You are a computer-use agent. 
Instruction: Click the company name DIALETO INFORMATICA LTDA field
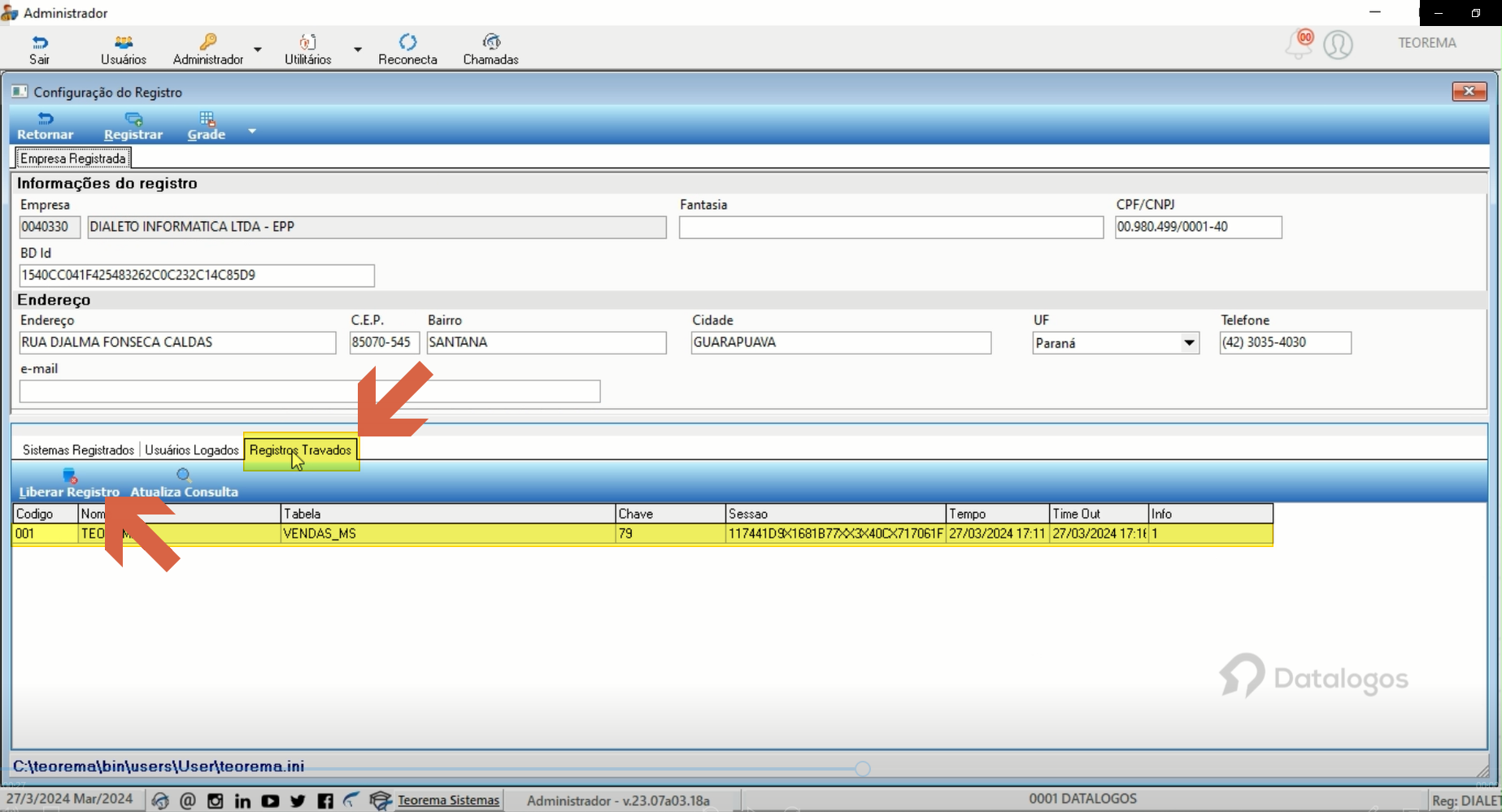[377, 228]
